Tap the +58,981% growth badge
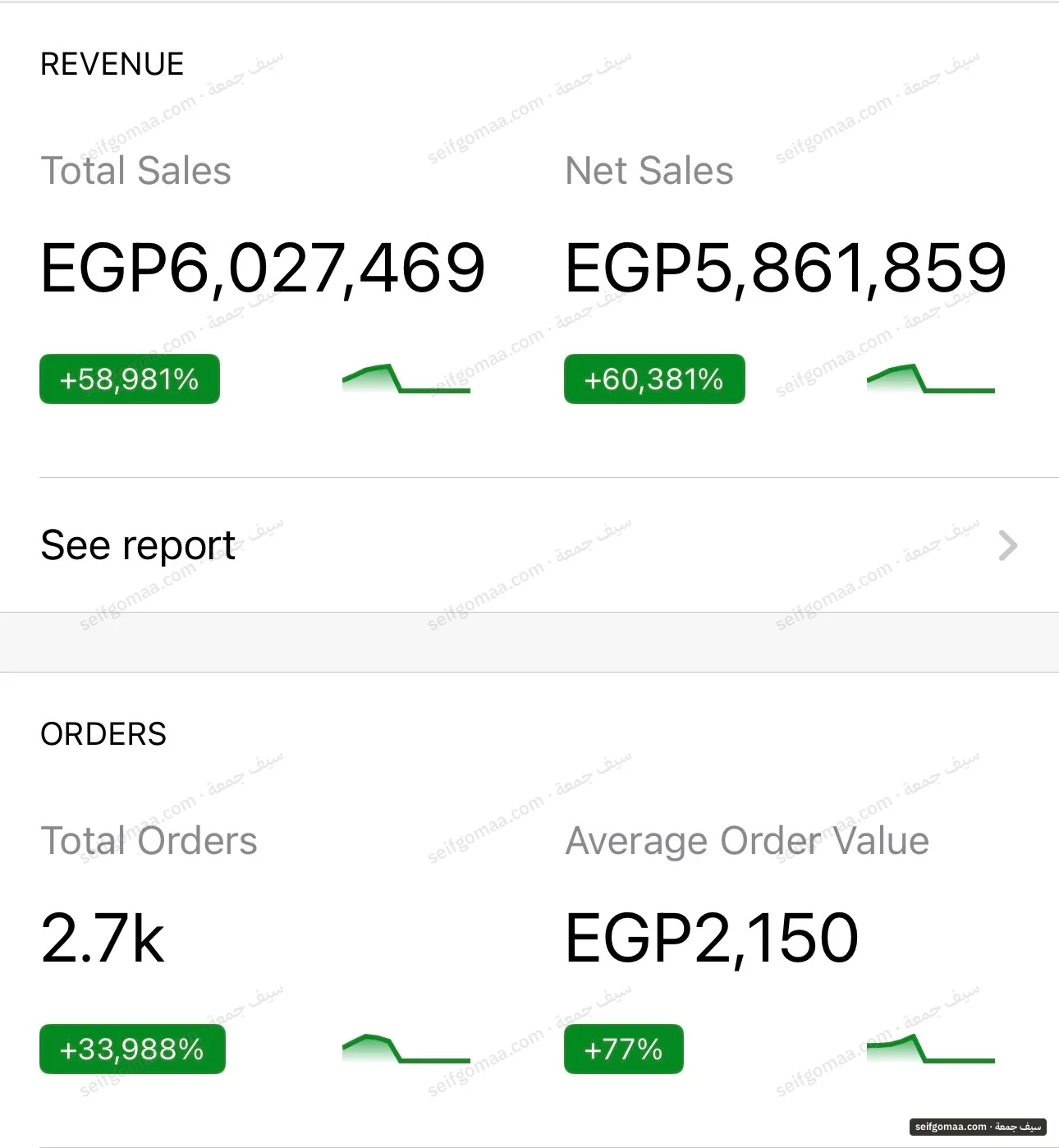Image resolution: width=1059 pixels, height=1148 pixels. click(x=130, y=379)
